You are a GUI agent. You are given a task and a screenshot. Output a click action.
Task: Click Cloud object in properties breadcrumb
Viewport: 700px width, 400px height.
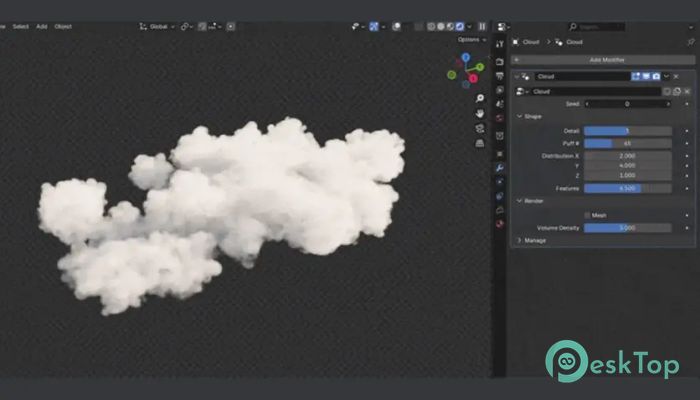coord(527,42)
